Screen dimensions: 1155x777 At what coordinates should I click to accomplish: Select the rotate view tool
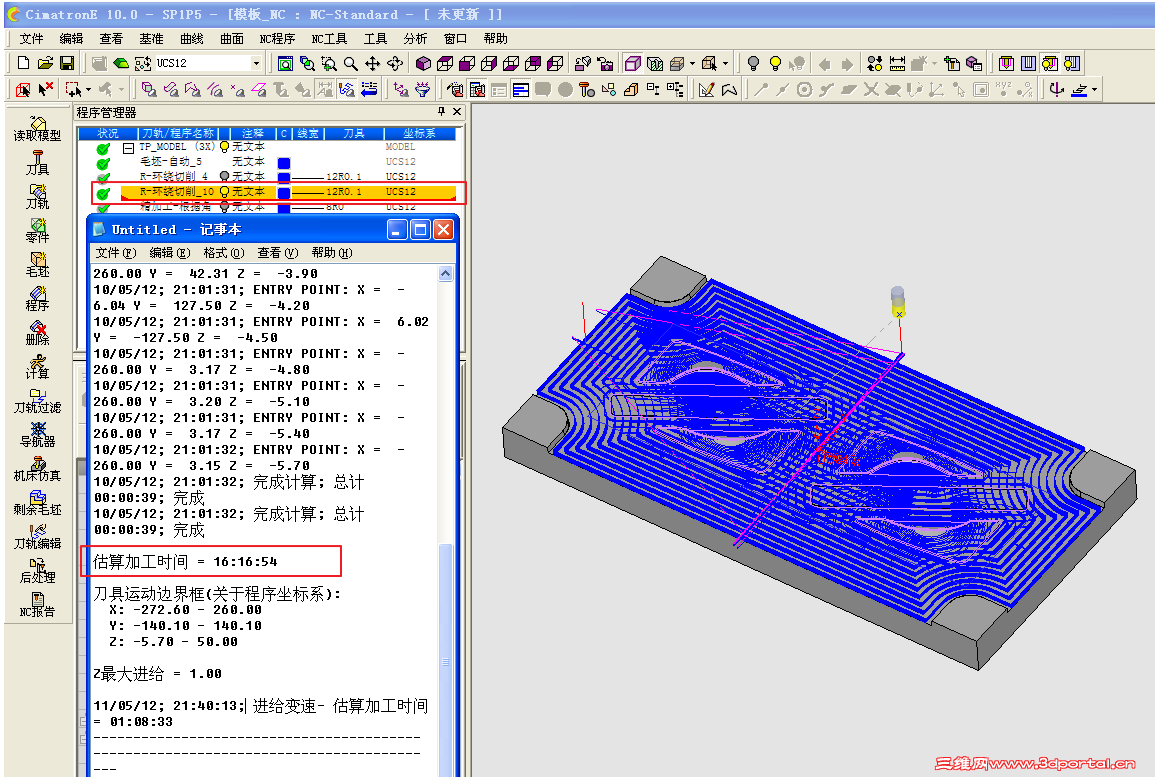395,64
